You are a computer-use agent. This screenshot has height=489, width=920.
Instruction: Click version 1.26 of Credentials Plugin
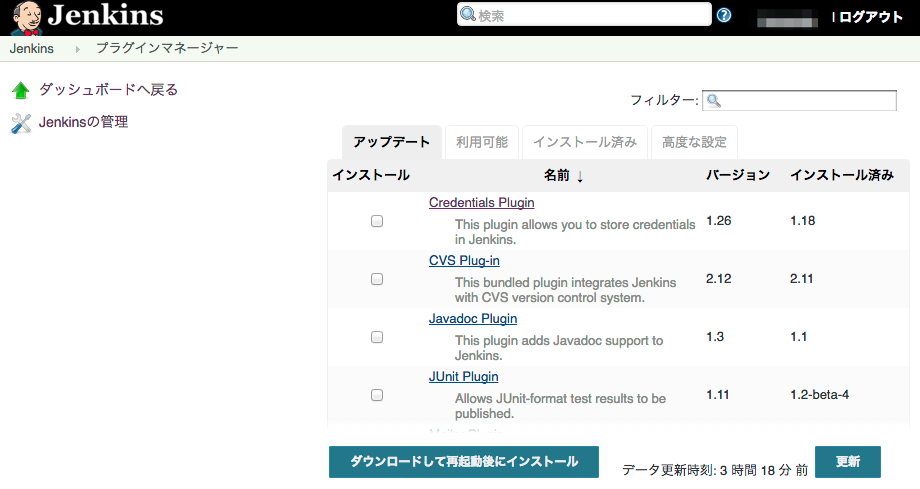click(x=719, y=221)
